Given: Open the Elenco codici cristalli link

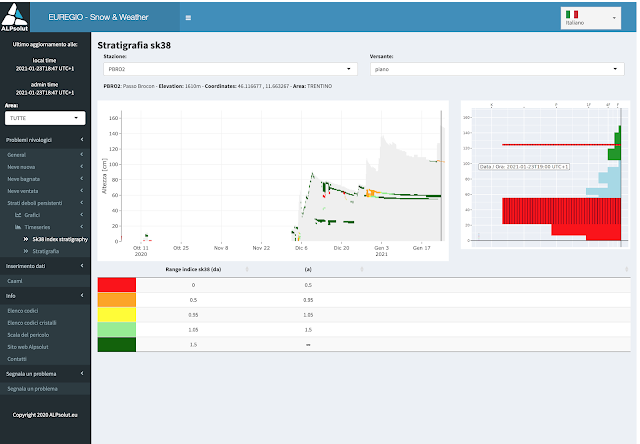Looking at the screenshot, I should tap(32, 323).
